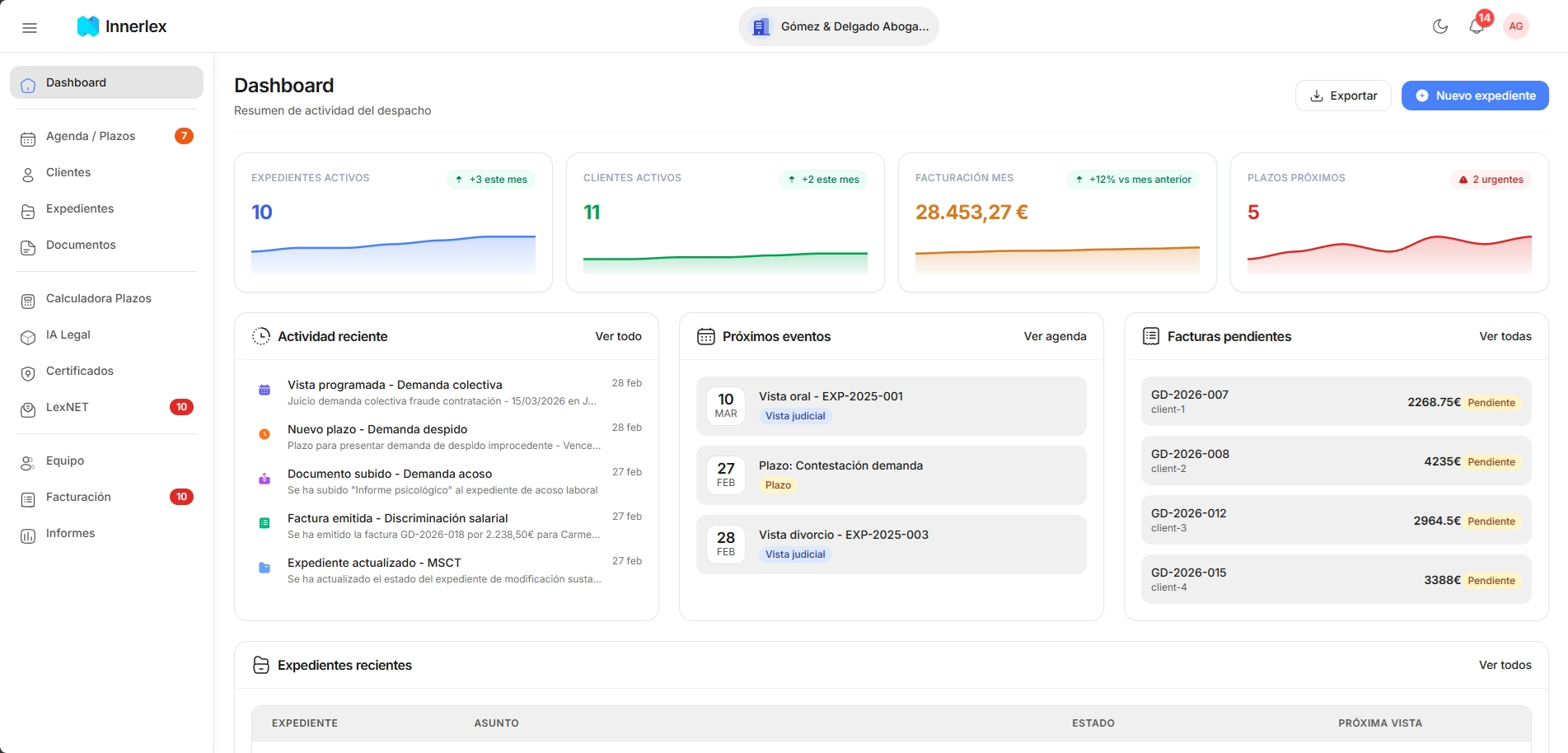Image resolution: width=1568 pixels, height=753 pixels.
Task: Open notifications bell with 14 badge
Action: tap(1477, 26)
